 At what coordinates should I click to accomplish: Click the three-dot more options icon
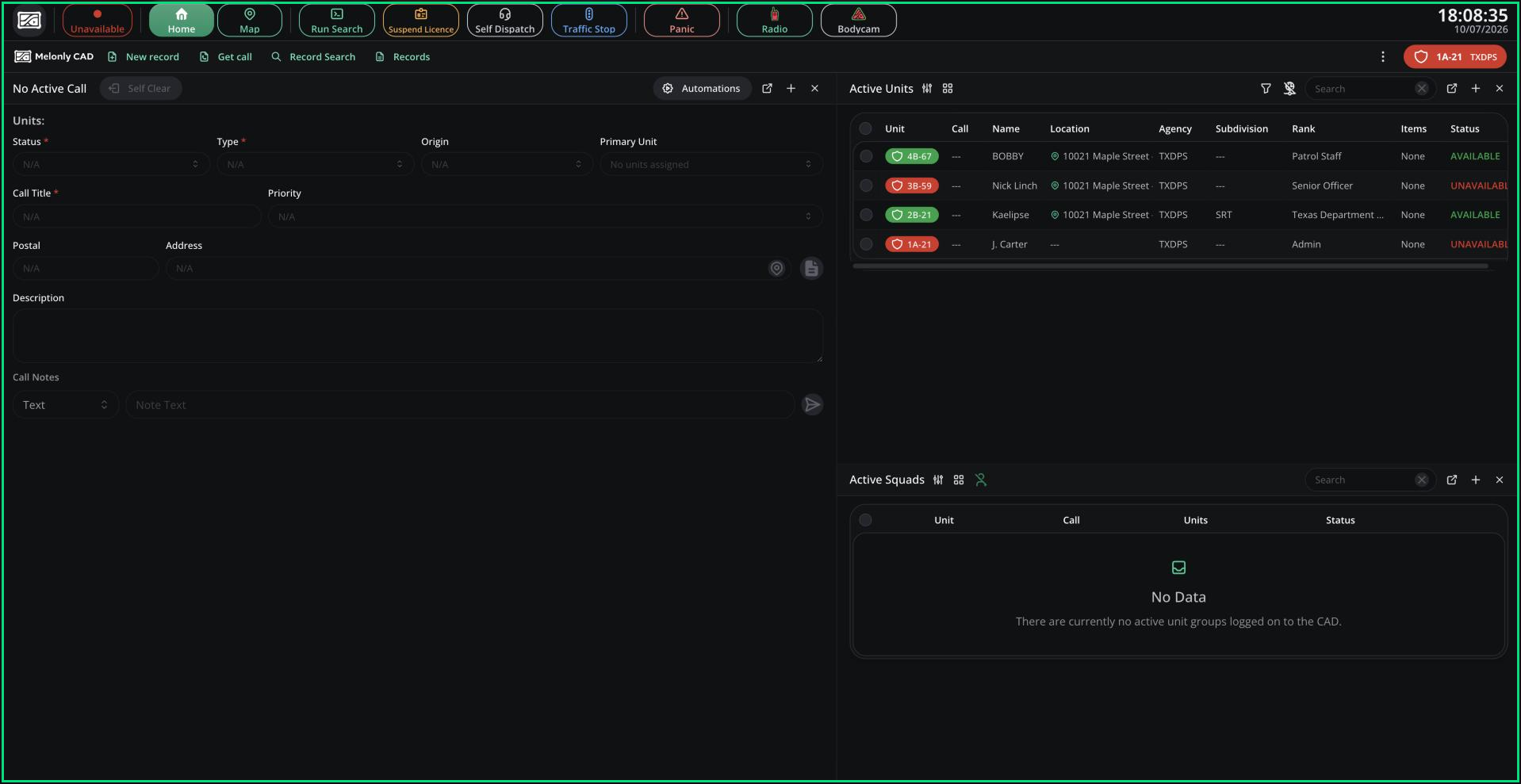(1382, 57)
